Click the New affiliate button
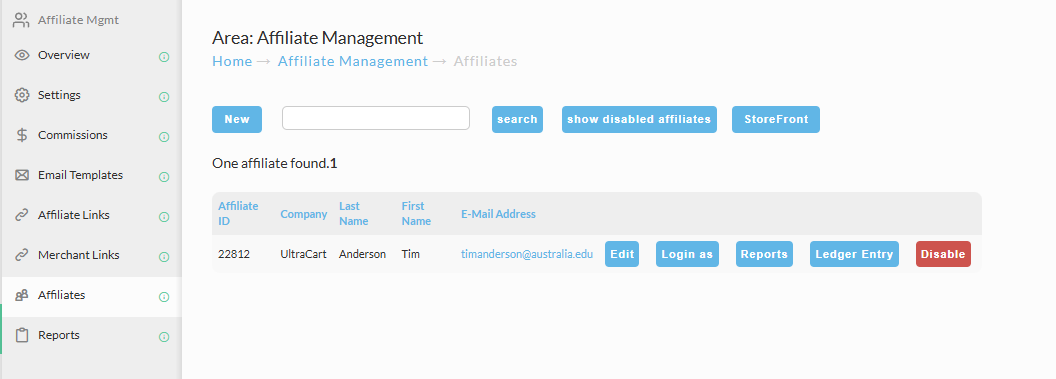The image size is (1056, 379). pos(237,119)
